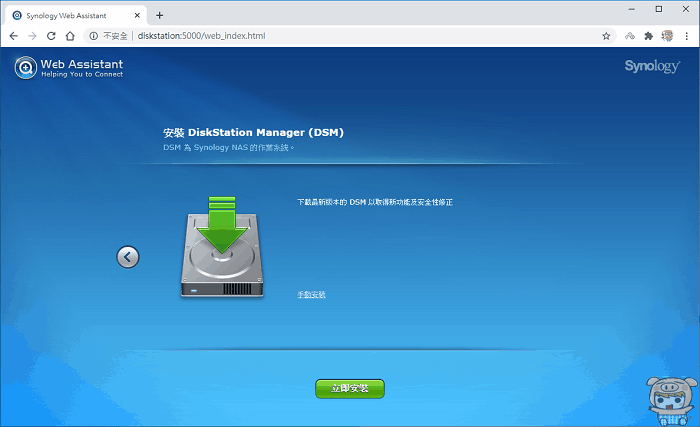Go back with the round left-arrow button
This screenshot has height=427, width=700.
point(128,257)
